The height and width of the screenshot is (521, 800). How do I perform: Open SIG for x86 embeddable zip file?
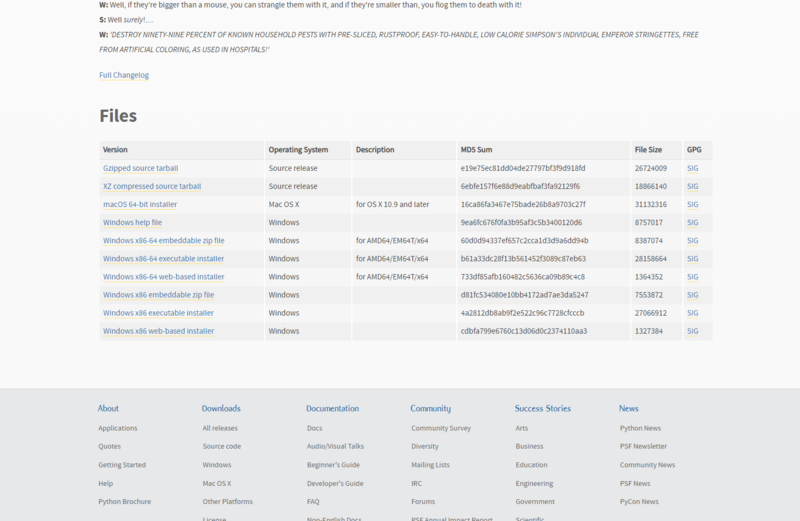[x=692, y=295]
